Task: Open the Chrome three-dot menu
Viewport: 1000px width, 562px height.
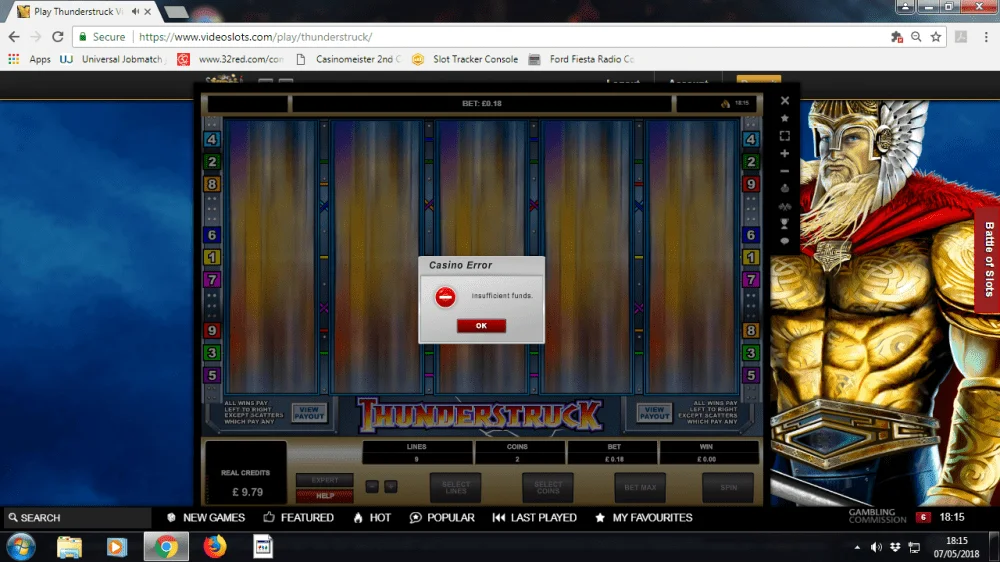Action: [986, 37]
